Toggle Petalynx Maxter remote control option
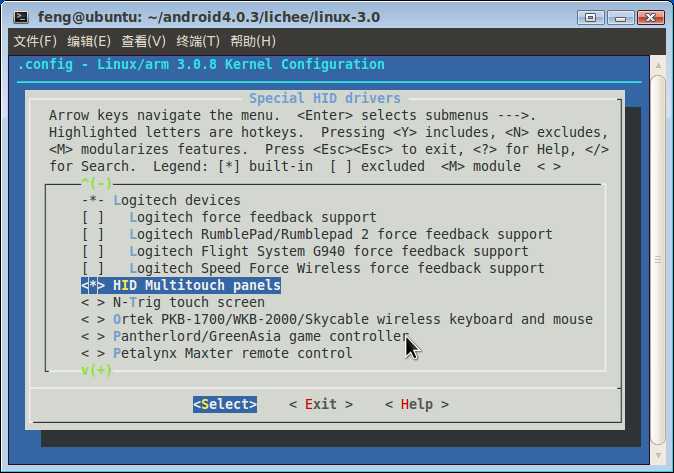This screenshot has height=473, width=674. (x=93, y=353)
